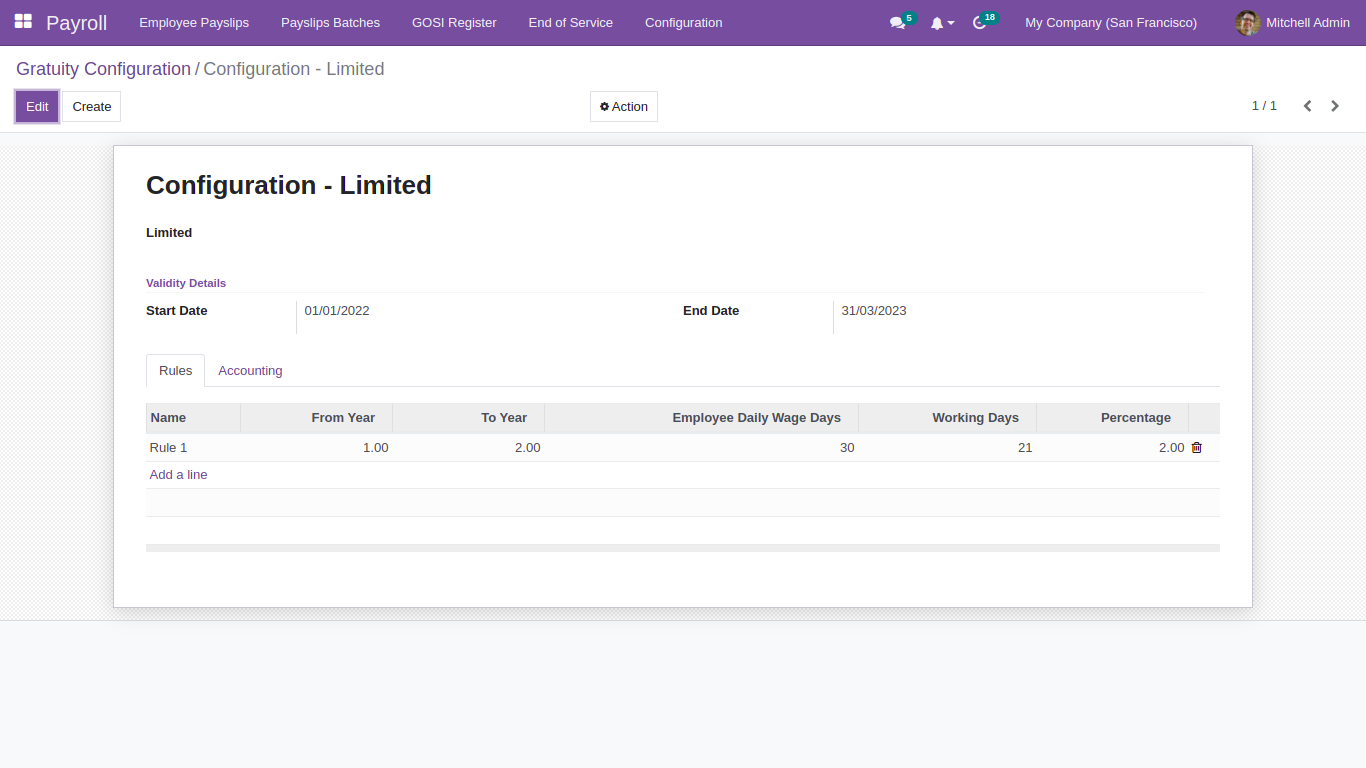Navigate to Gratuity Configuration breadcrumb
Screen dimensions: 1366x768
coord(103,69)
